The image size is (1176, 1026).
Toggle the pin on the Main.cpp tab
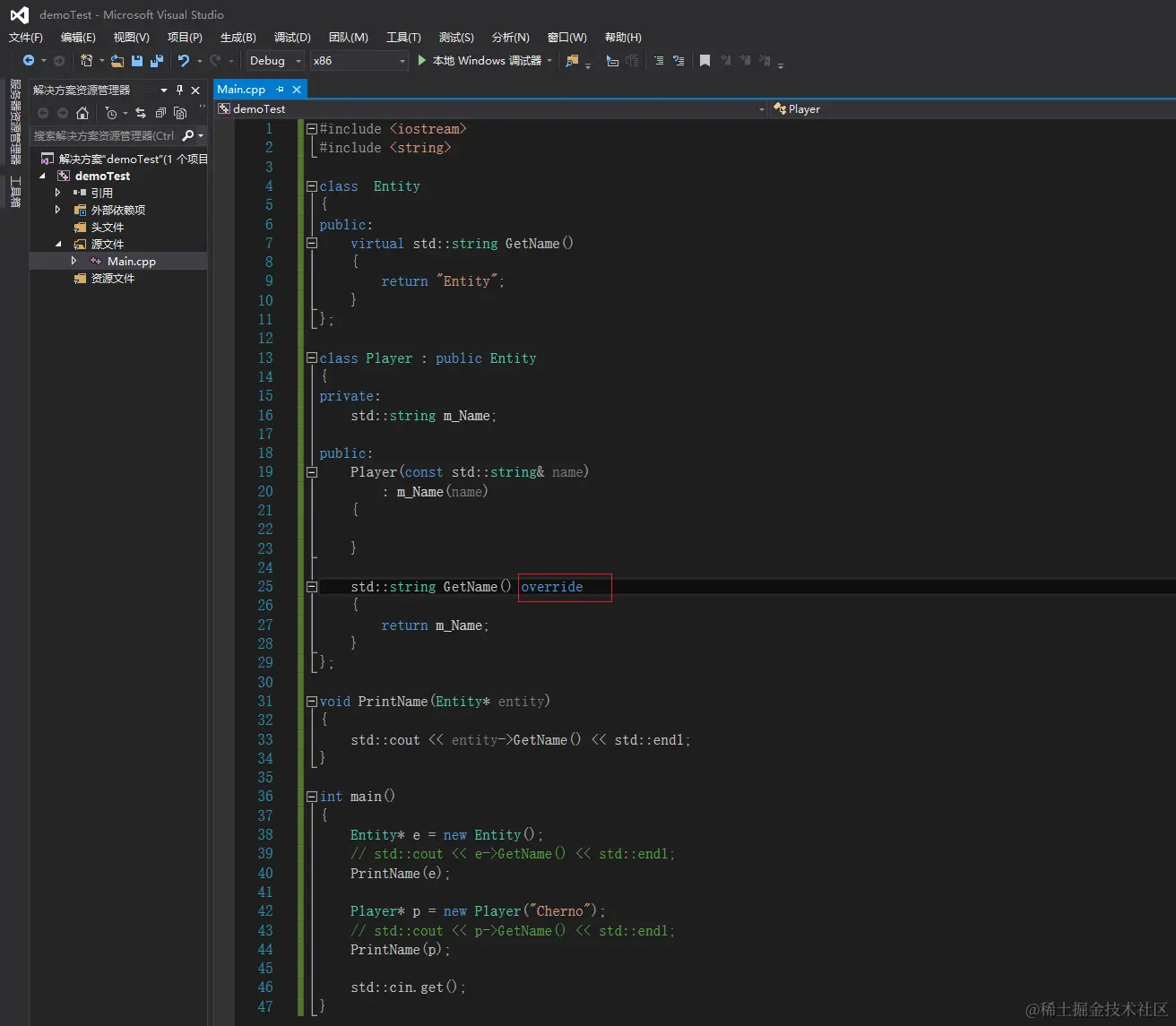pyautogui.click(x=280, y=90)
